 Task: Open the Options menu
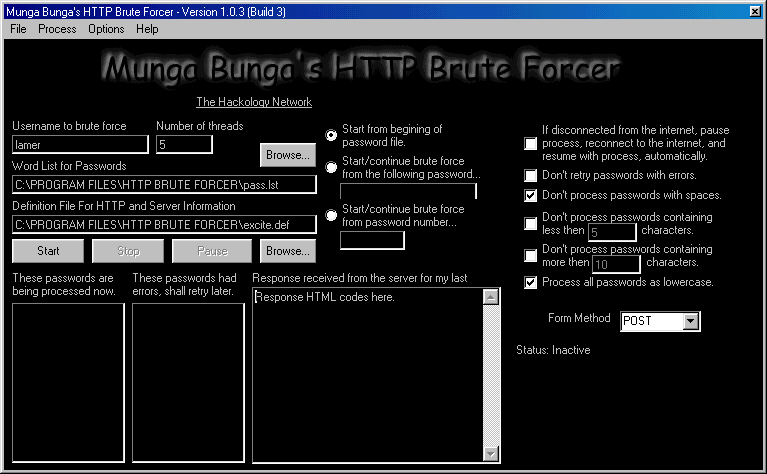click(106, 29)
